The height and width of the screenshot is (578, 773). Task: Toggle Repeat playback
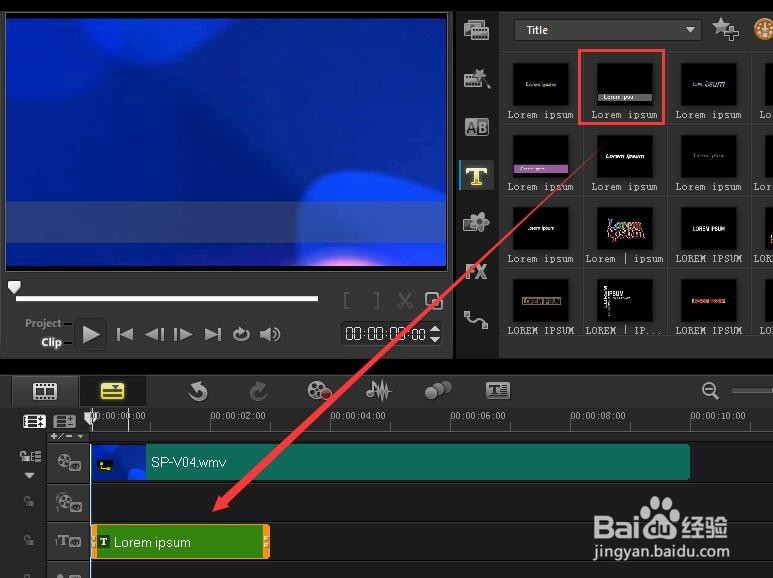tap(241, 334)
